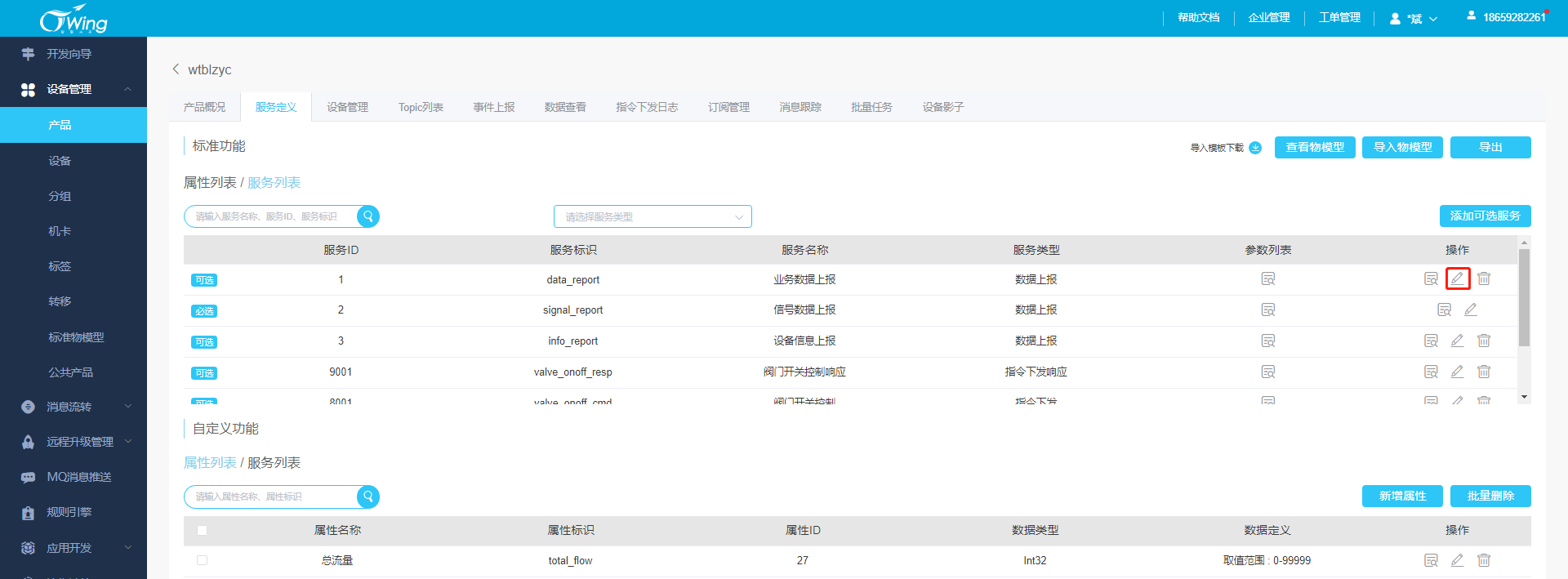Viewport: 1568px width, 579px height.
Task: Tick the 总流量 row checkbox
Action: (202, 560)
